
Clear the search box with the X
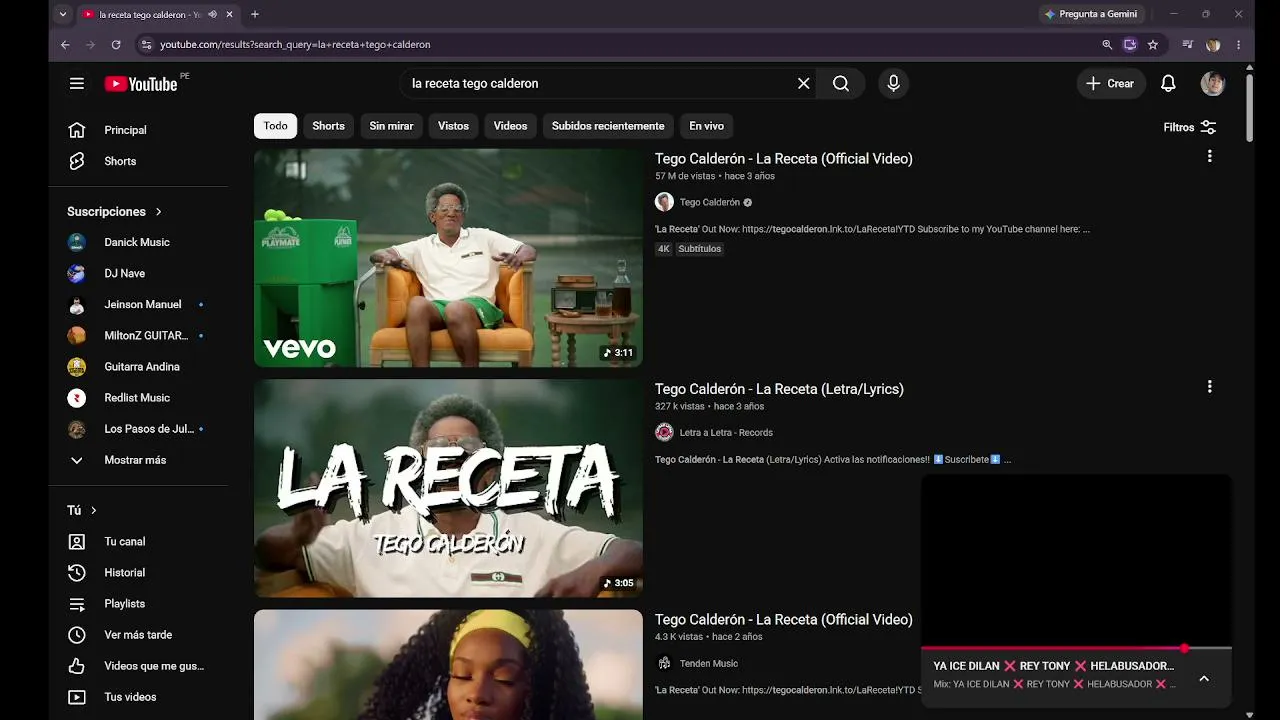point(803,84)
